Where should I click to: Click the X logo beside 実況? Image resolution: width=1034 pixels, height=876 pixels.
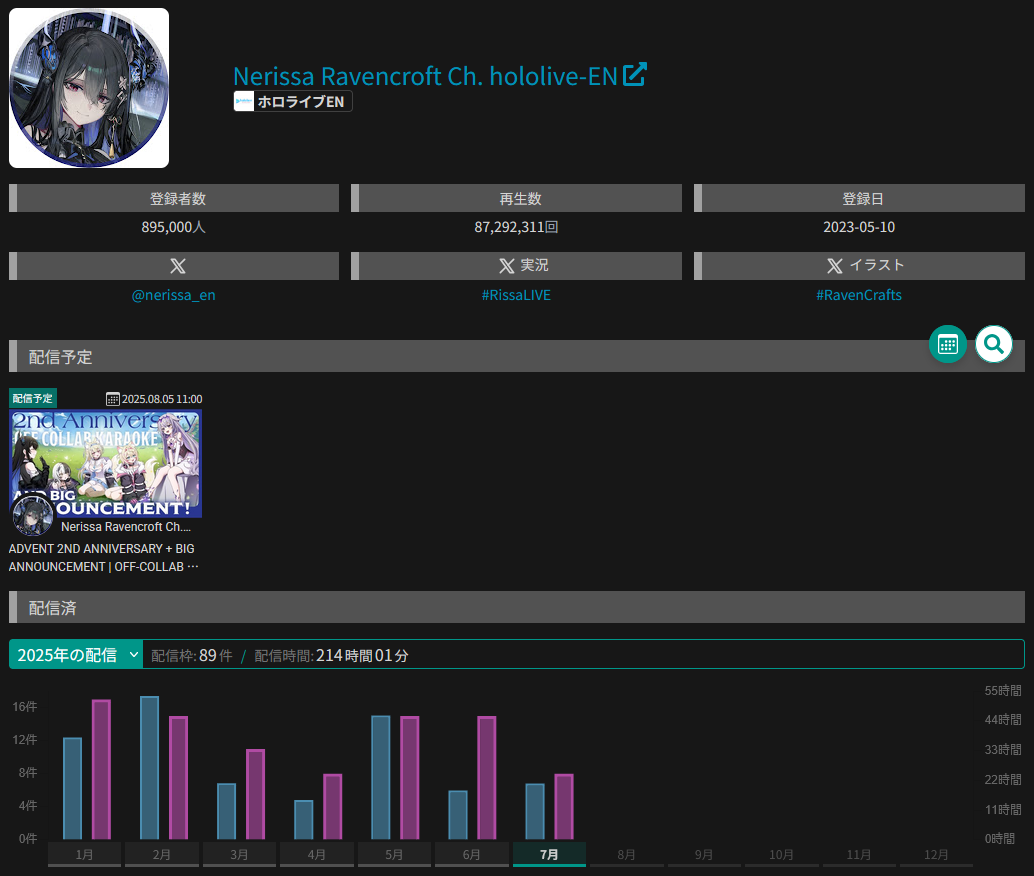[x=506, y=266]
